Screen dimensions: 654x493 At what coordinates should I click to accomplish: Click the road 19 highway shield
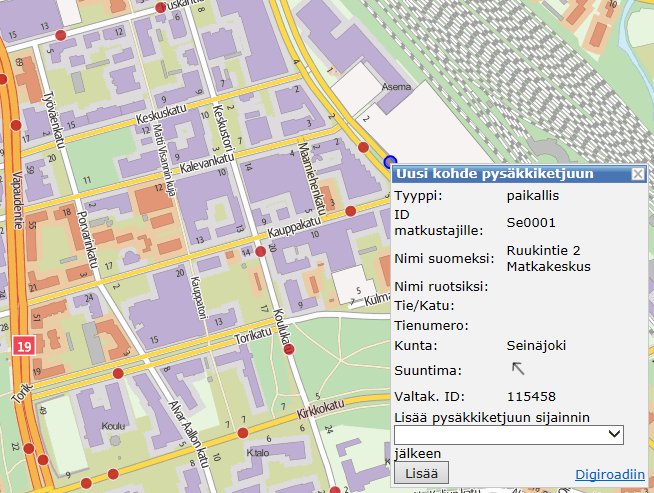coord(24,345)
